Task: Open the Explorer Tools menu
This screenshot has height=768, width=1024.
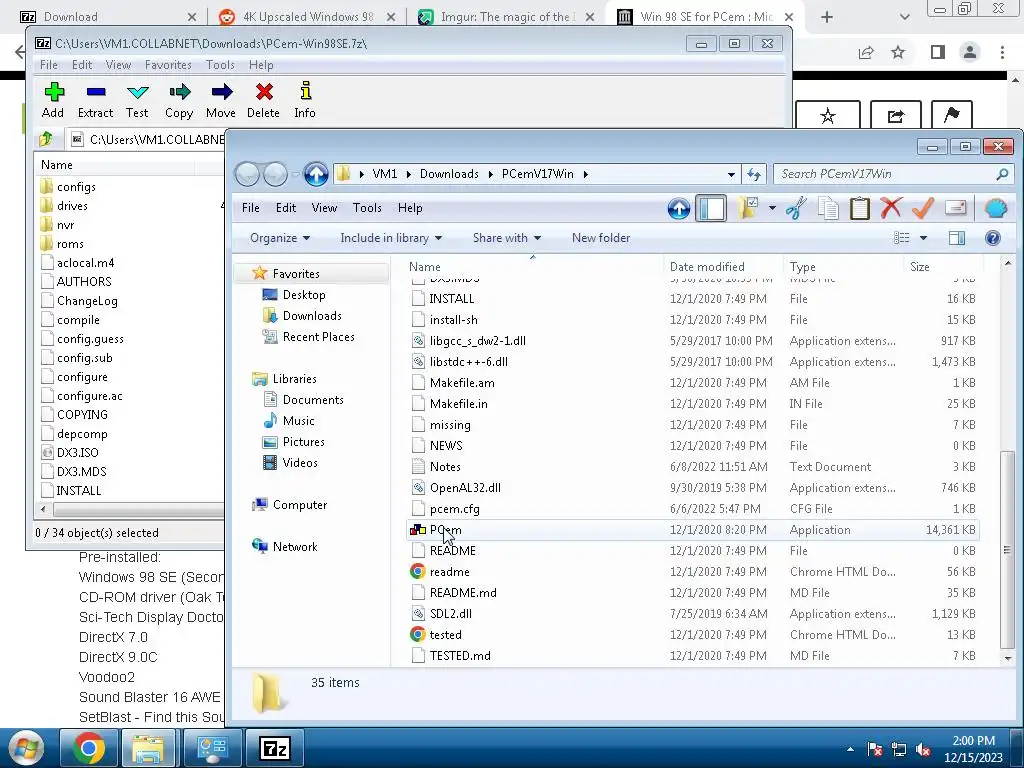Action: [367, 208]
